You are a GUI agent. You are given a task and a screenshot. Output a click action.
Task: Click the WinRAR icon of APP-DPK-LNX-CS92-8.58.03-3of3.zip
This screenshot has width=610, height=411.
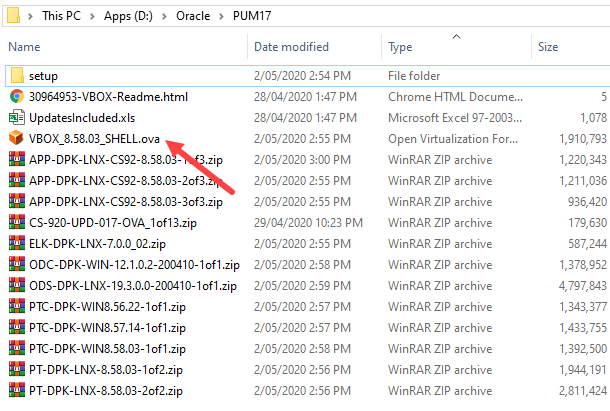coord(17,201)
